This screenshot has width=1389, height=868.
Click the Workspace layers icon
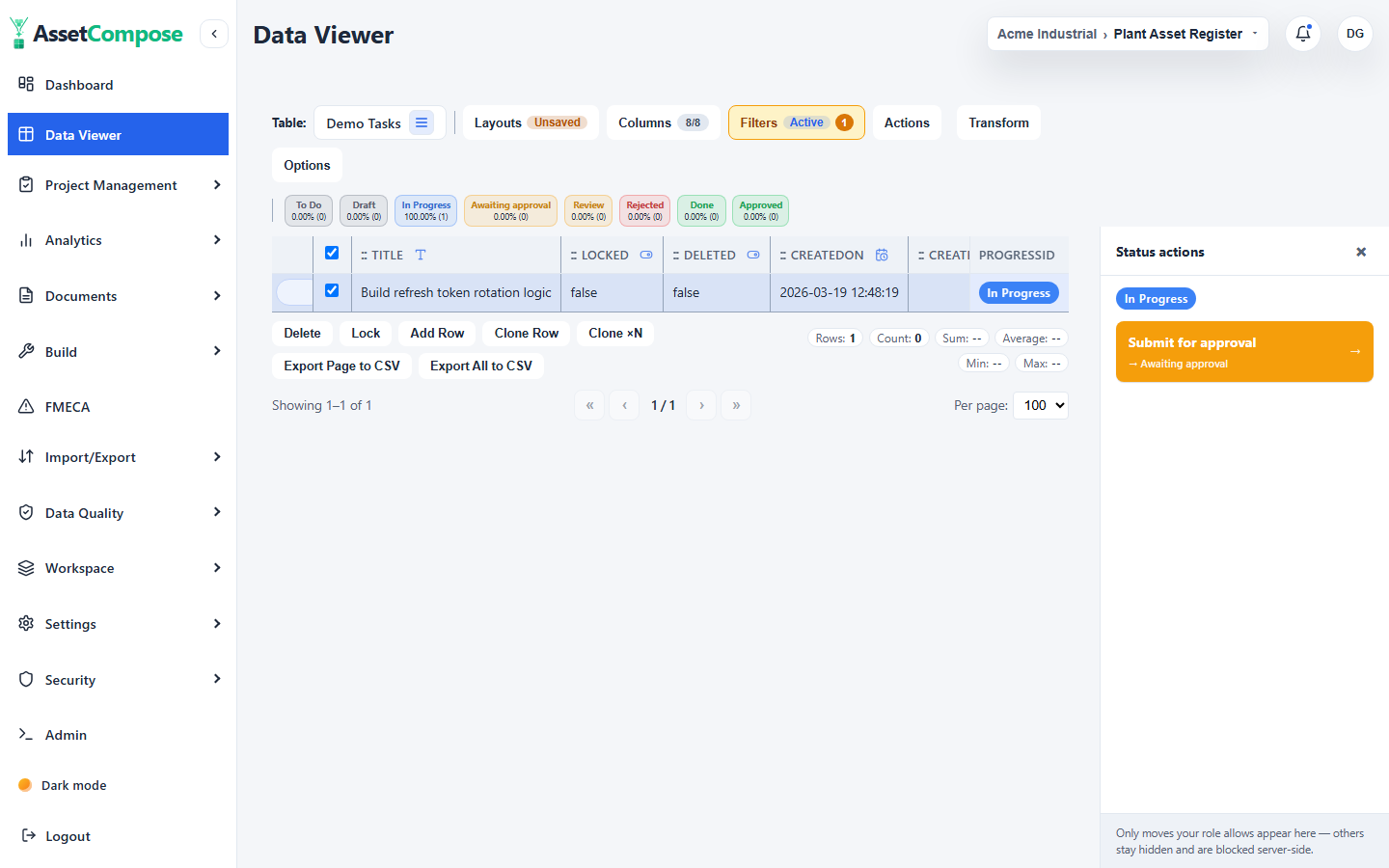(x=26, y=568)
